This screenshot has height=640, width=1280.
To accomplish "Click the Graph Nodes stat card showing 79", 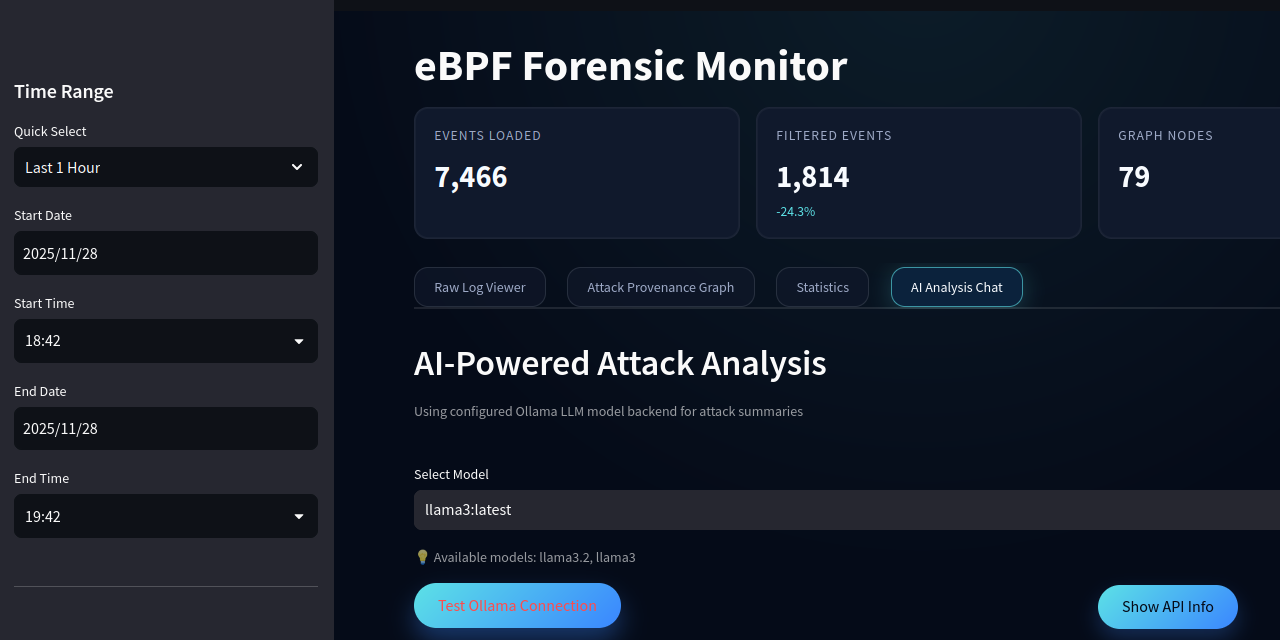I will tap(1190, 172).
